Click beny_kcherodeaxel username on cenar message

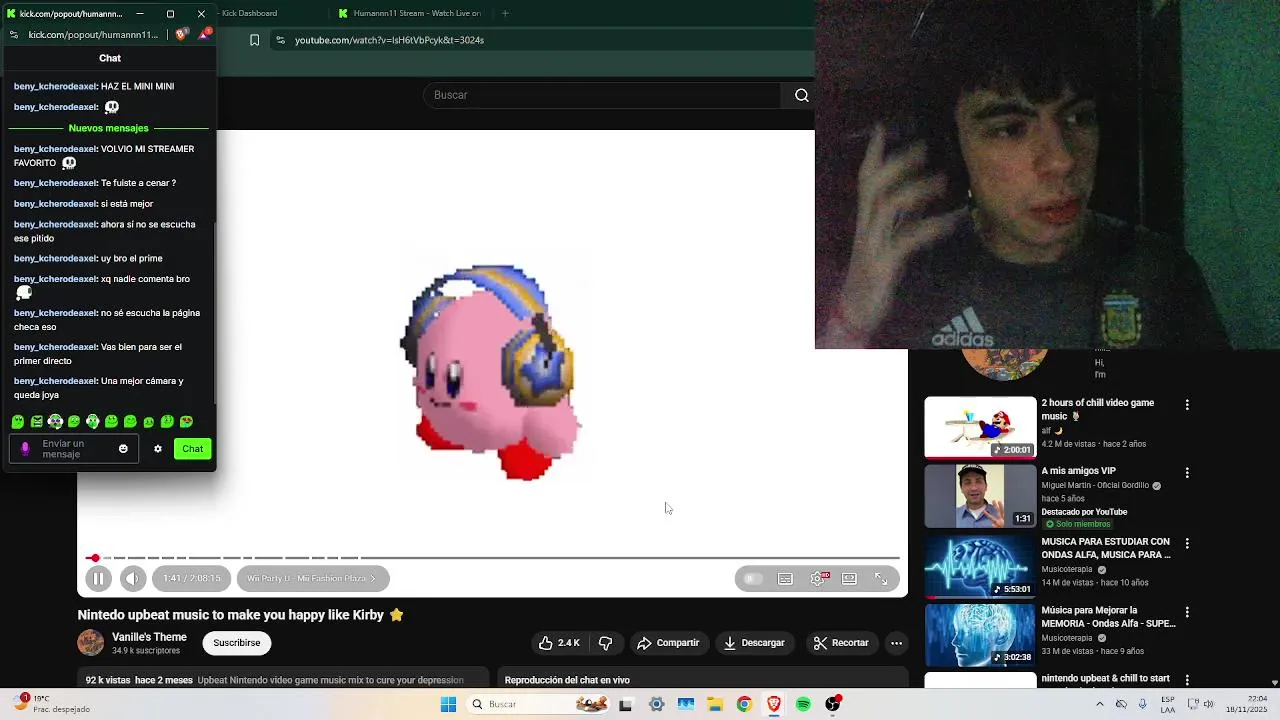point(55,183)
